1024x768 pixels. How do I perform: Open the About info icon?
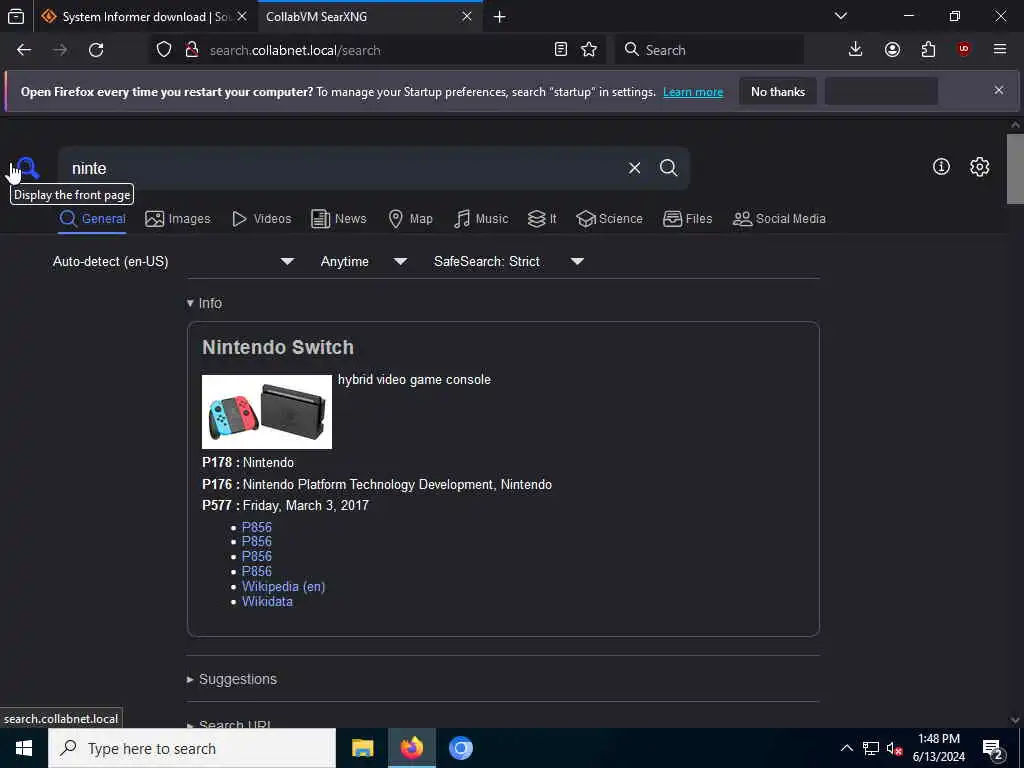point(941,167)
